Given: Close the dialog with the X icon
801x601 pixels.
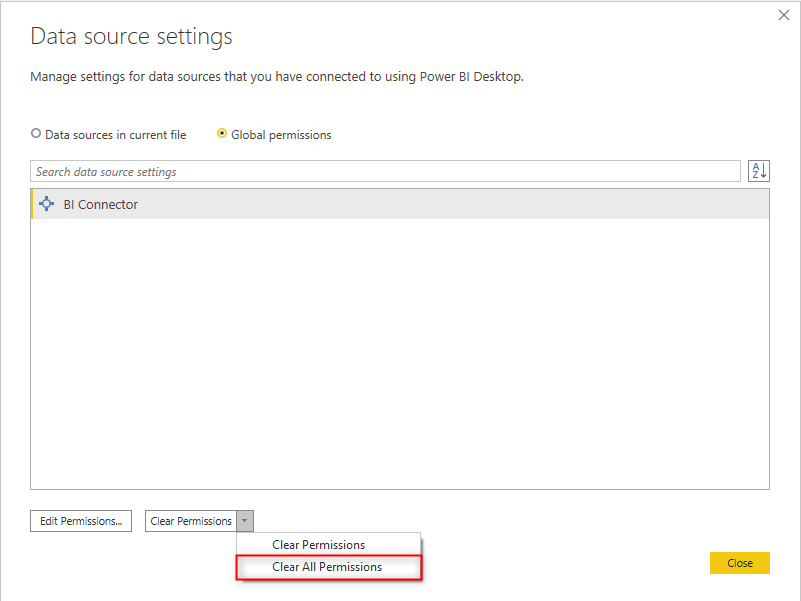Looking at the screenshot, I should click(x=784, y=15).
